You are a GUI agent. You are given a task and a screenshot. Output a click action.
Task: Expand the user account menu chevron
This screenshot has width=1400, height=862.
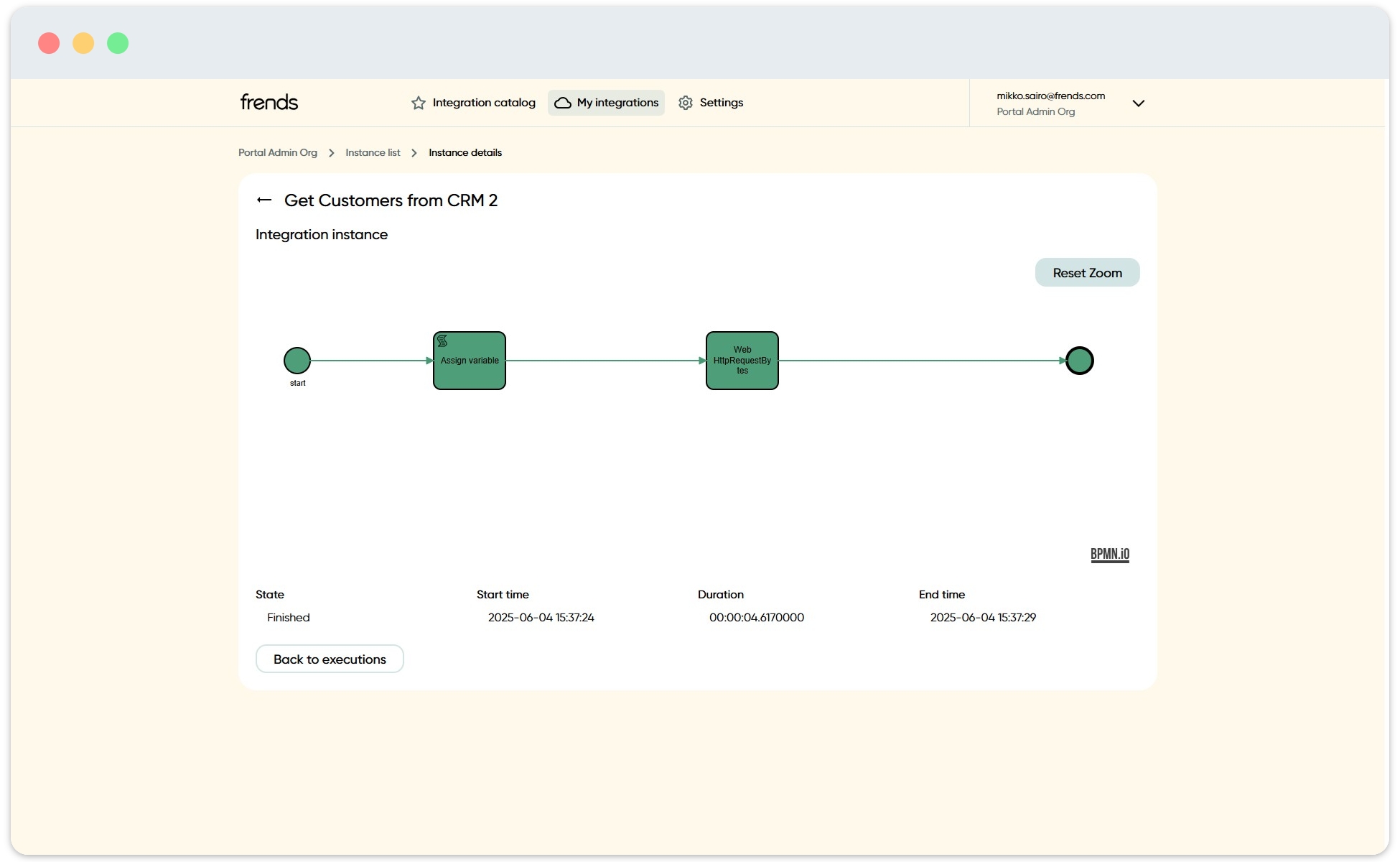click(1139, 103)
